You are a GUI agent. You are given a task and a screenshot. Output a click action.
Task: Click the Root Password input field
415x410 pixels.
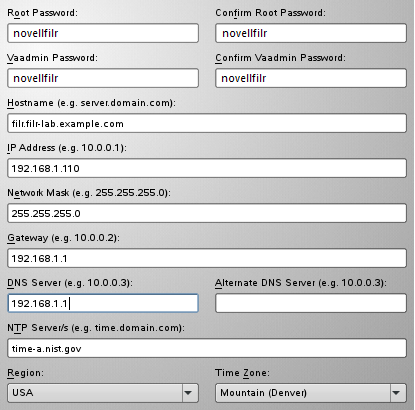click(103, 33)
